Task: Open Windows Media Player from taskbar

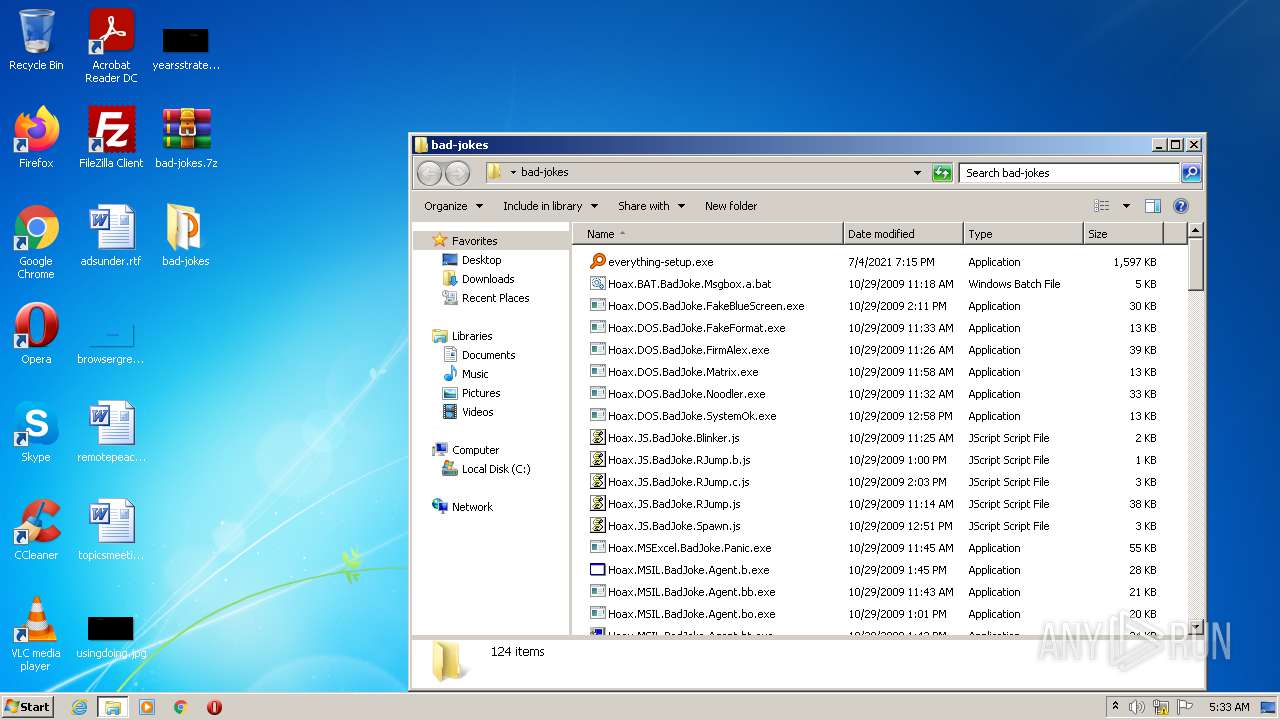Action: coord(147,707)
